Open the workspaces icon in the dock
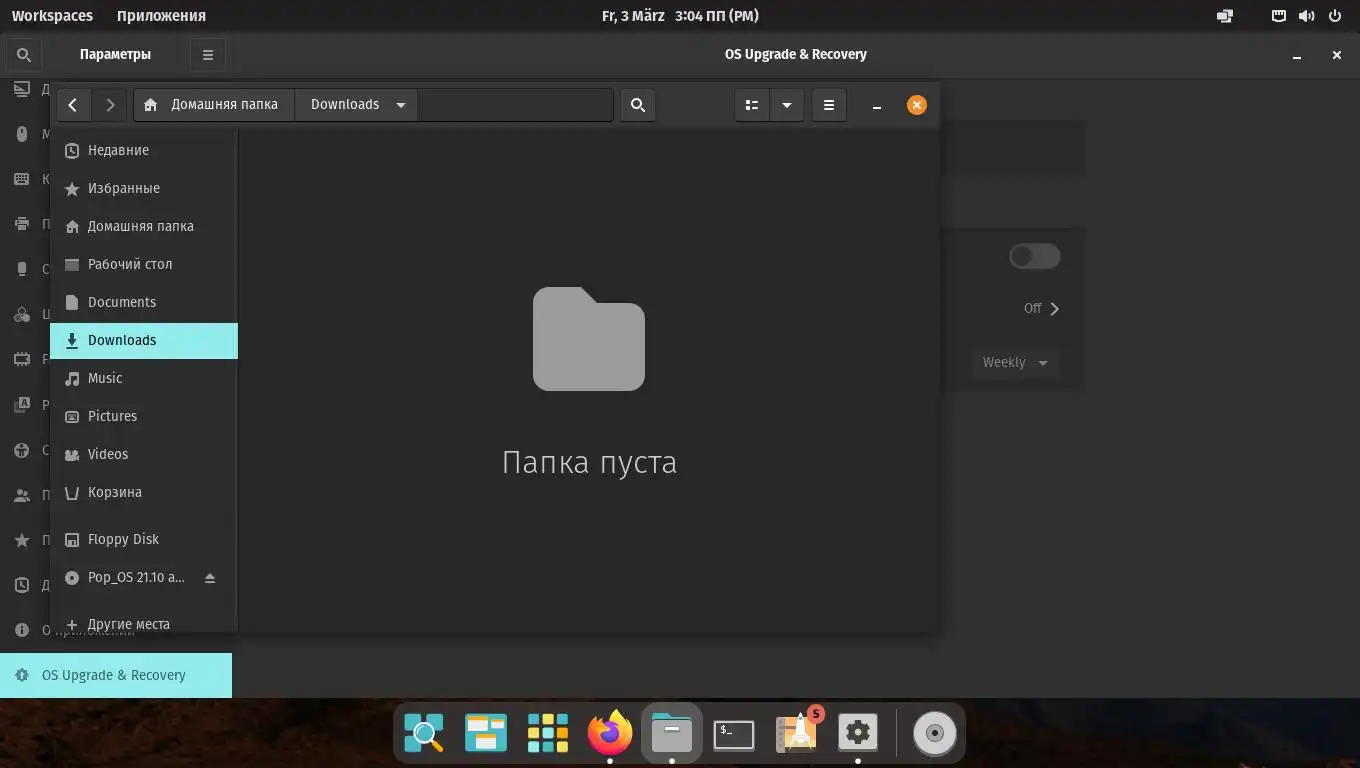The height and width of the screenshot is (768, 1360). pyautogui.click(x=486, y=733)
